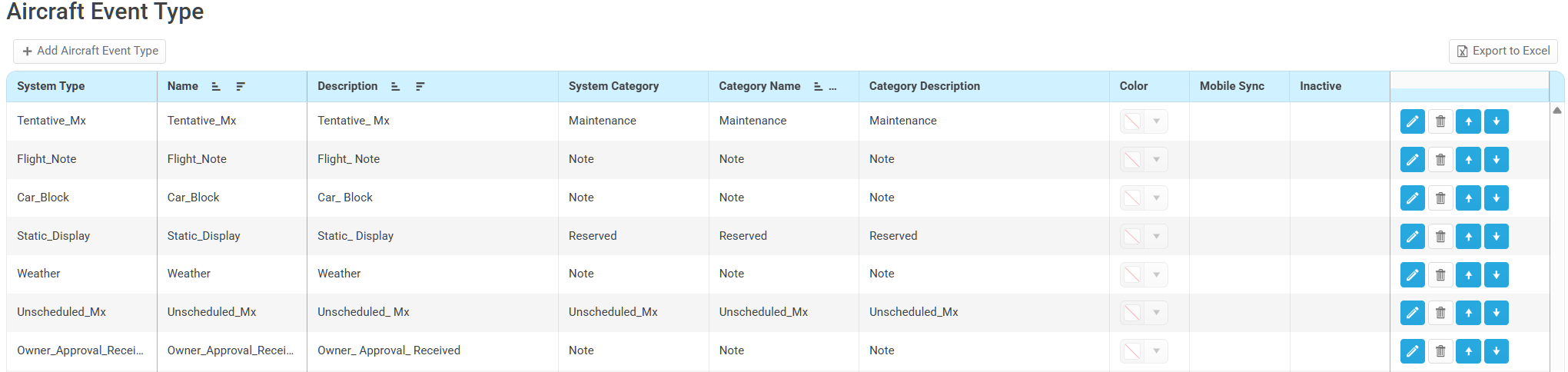Viewport: 1568px width, 372px height.
Task: Export the table to Excel
Action: [x=1503, y=51]
